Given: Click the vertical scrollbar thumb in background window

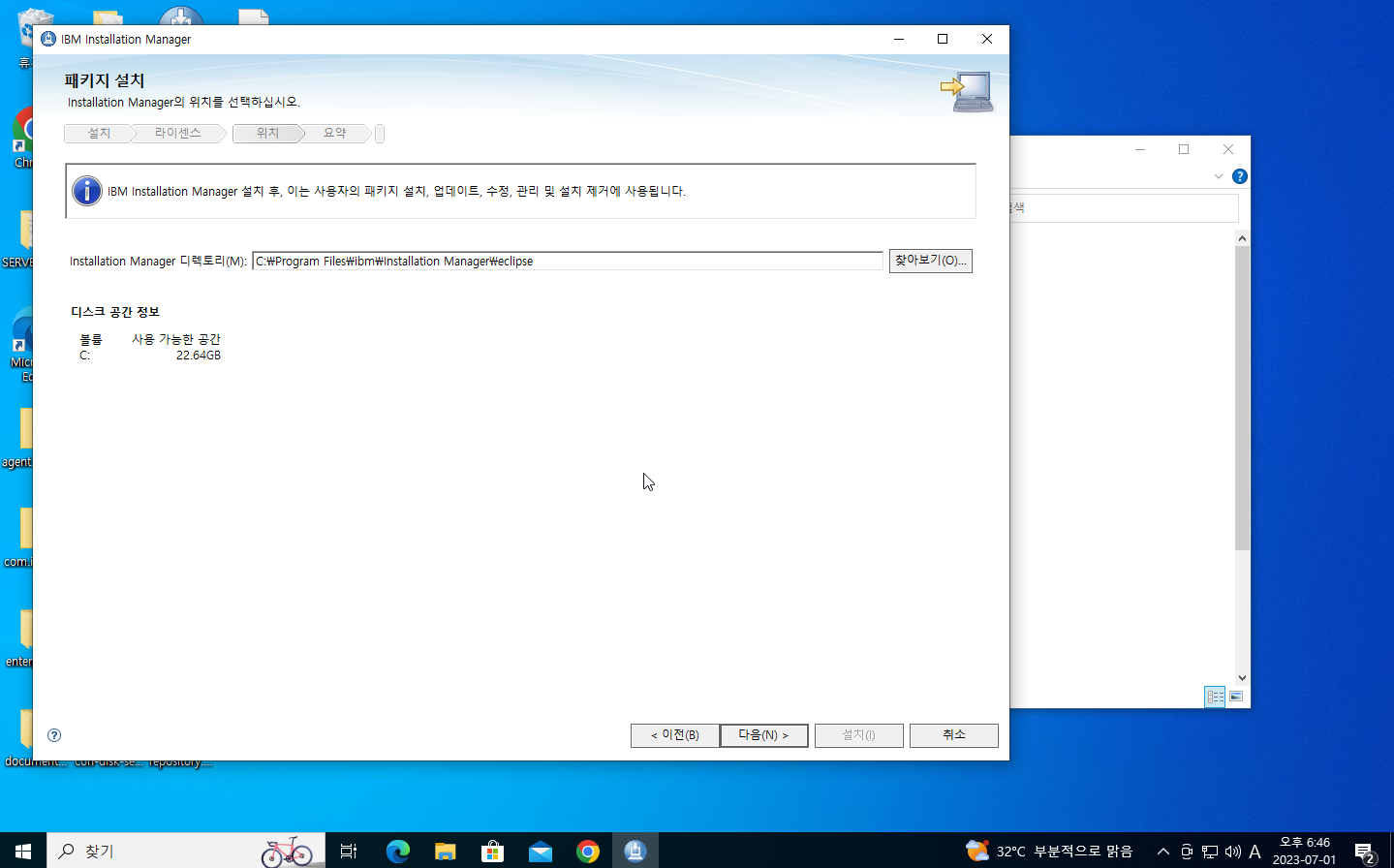Looking at the screenshot, I should coord(1242,398).
